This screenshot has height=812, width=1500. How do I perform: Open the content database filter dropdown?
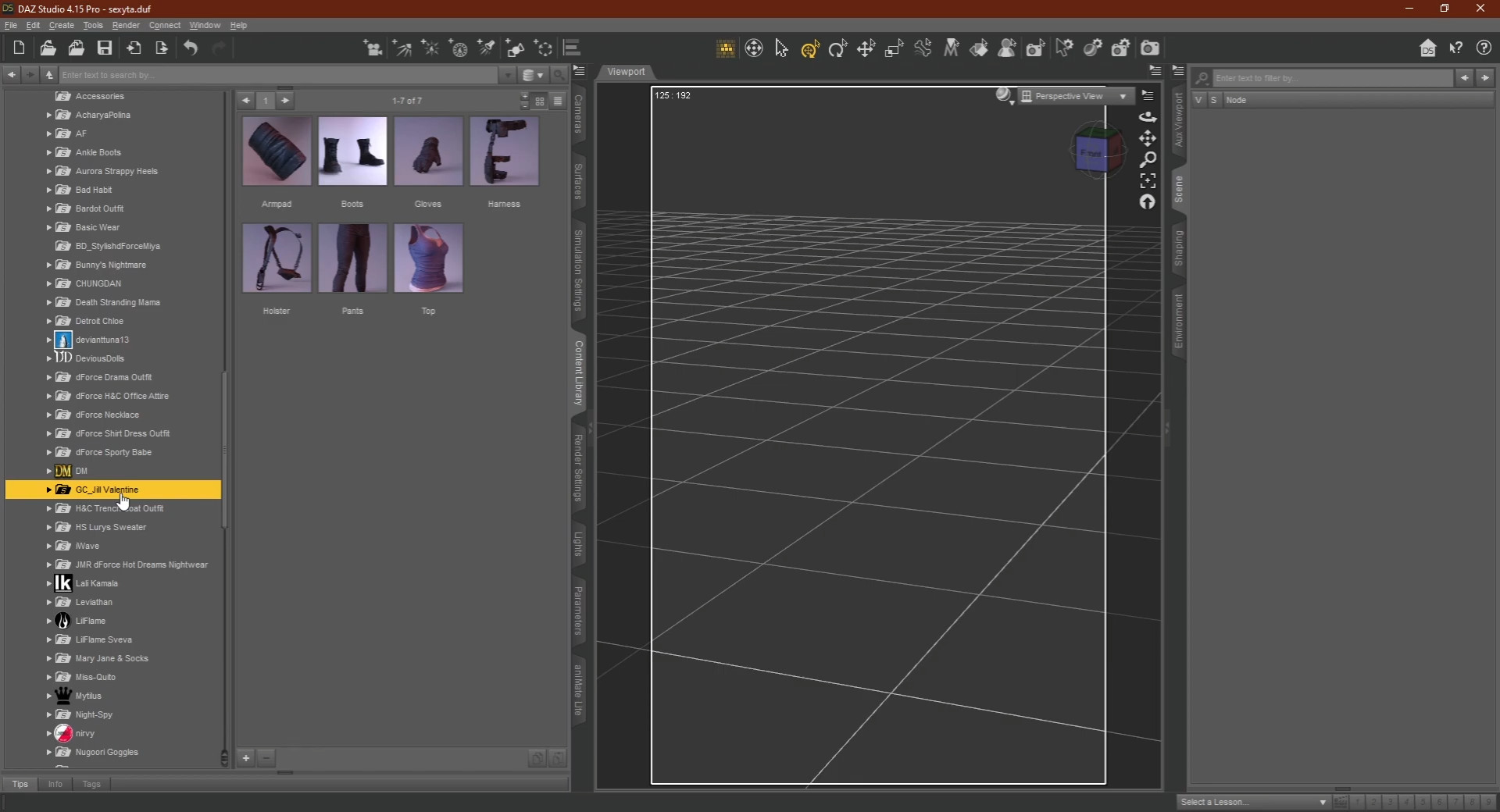(534, 75)
